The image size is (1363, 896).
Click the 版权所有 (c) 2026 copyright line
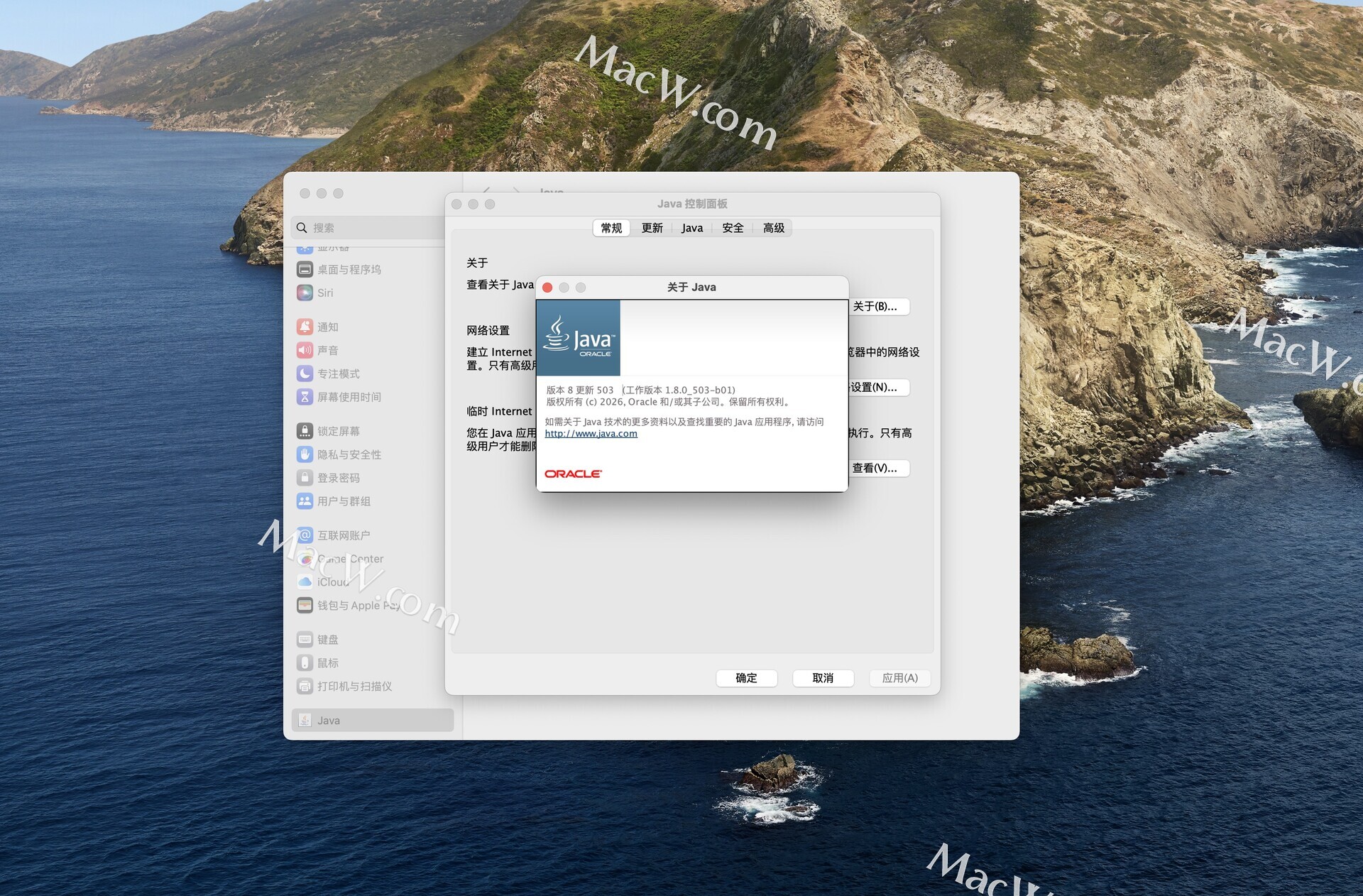point(668,402)
